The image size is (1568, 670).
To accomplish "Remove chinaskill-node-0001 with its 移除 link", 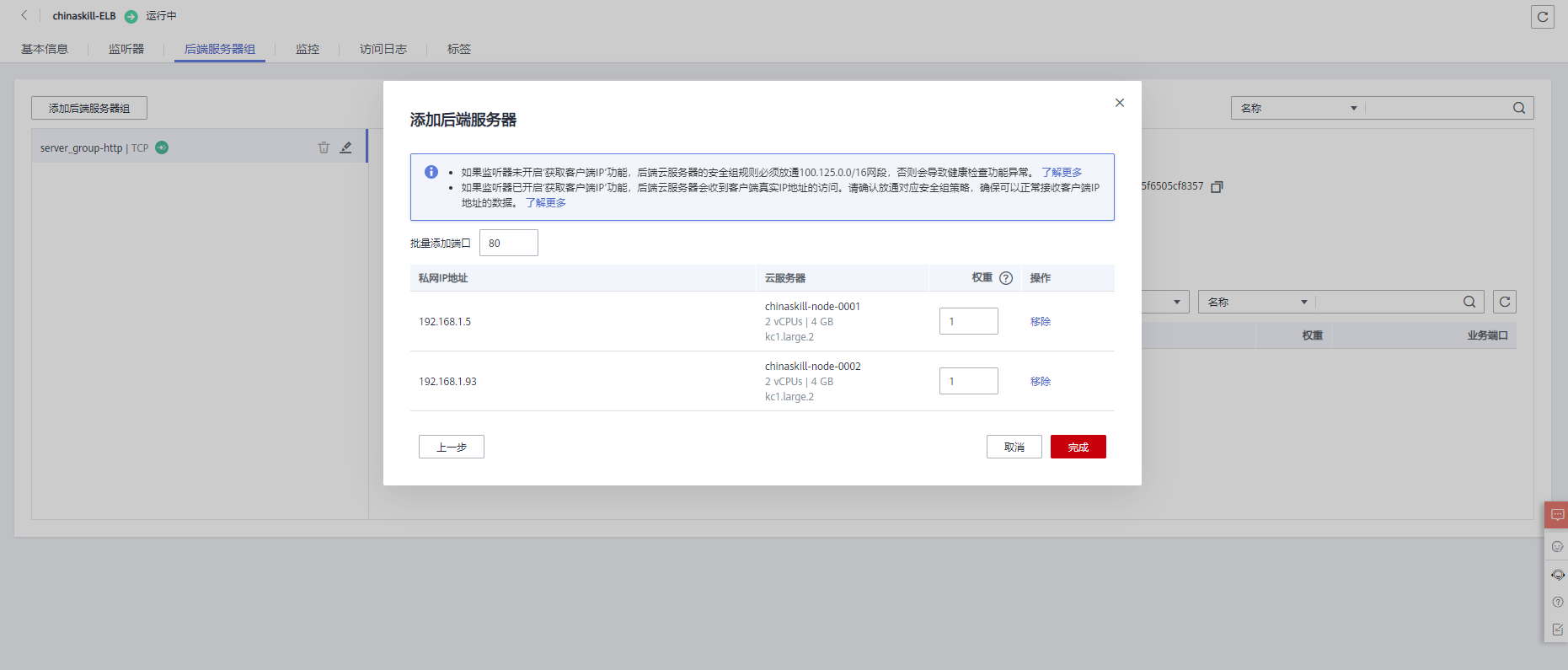I will 1041,321.
